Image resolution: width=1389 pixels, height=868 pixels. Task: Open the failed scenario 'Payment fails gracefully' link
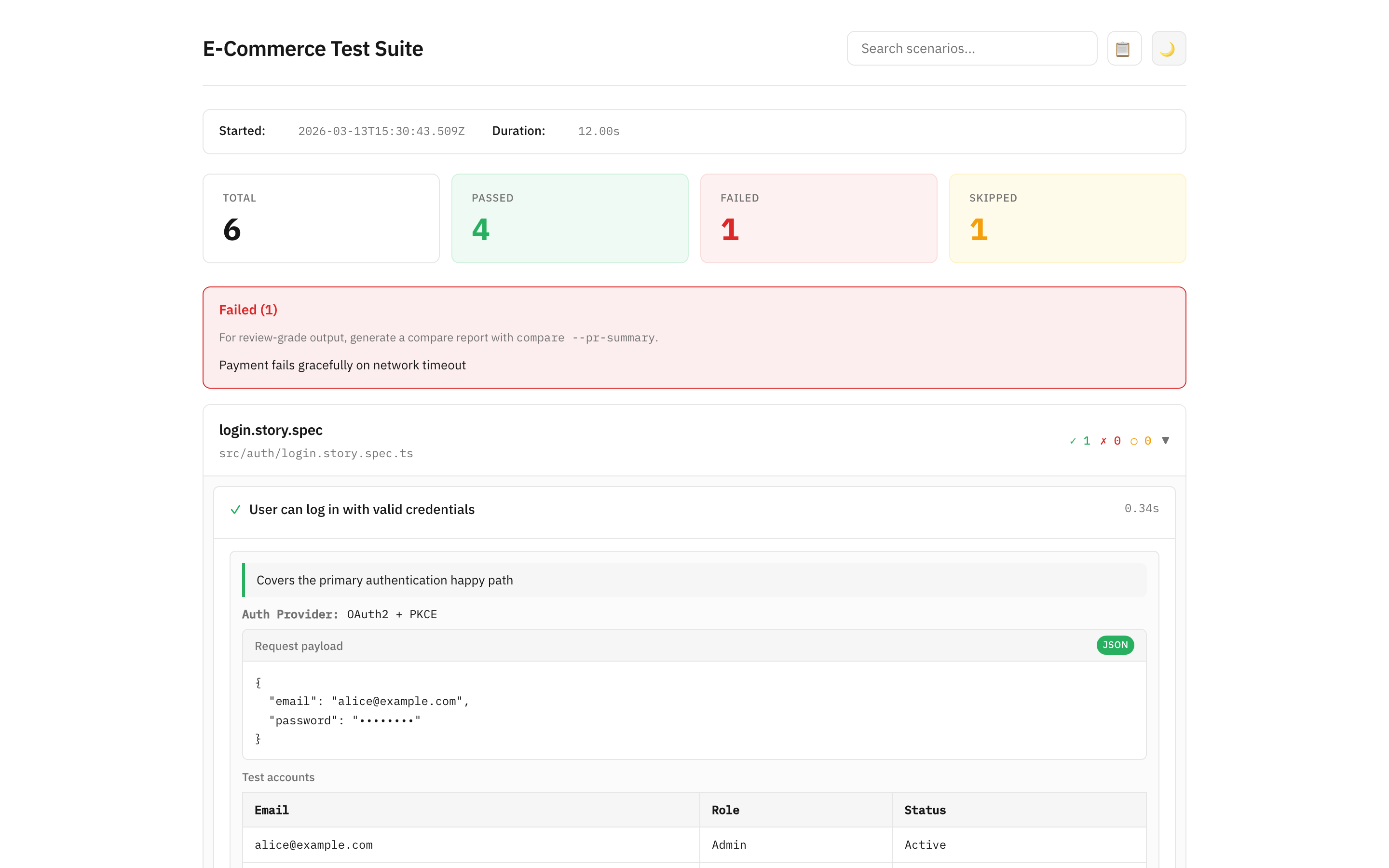tap(342, 365)
